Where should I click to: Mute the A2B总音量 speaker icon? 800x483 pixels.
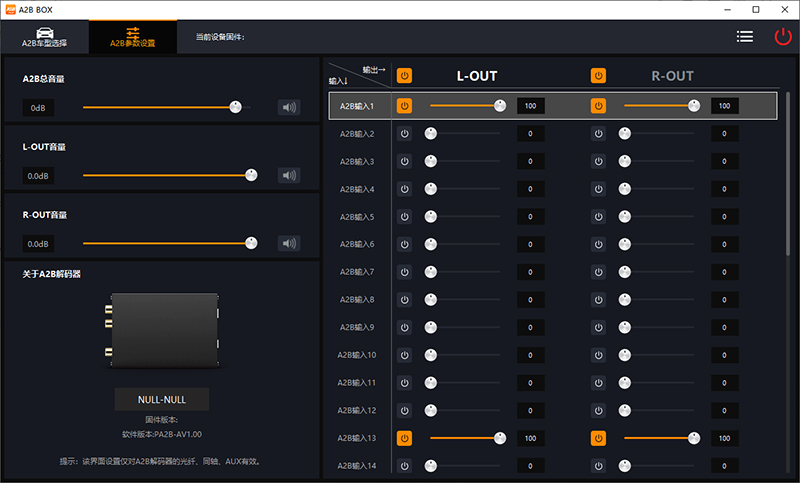[289, 107]
